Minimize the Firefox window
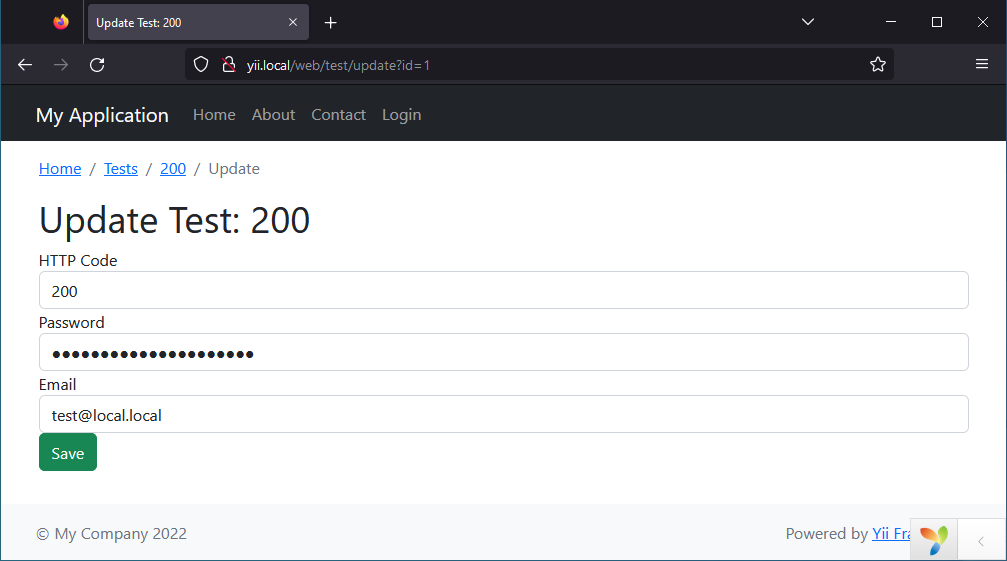Screen dimensions: 1007x561 click(891, 22)
